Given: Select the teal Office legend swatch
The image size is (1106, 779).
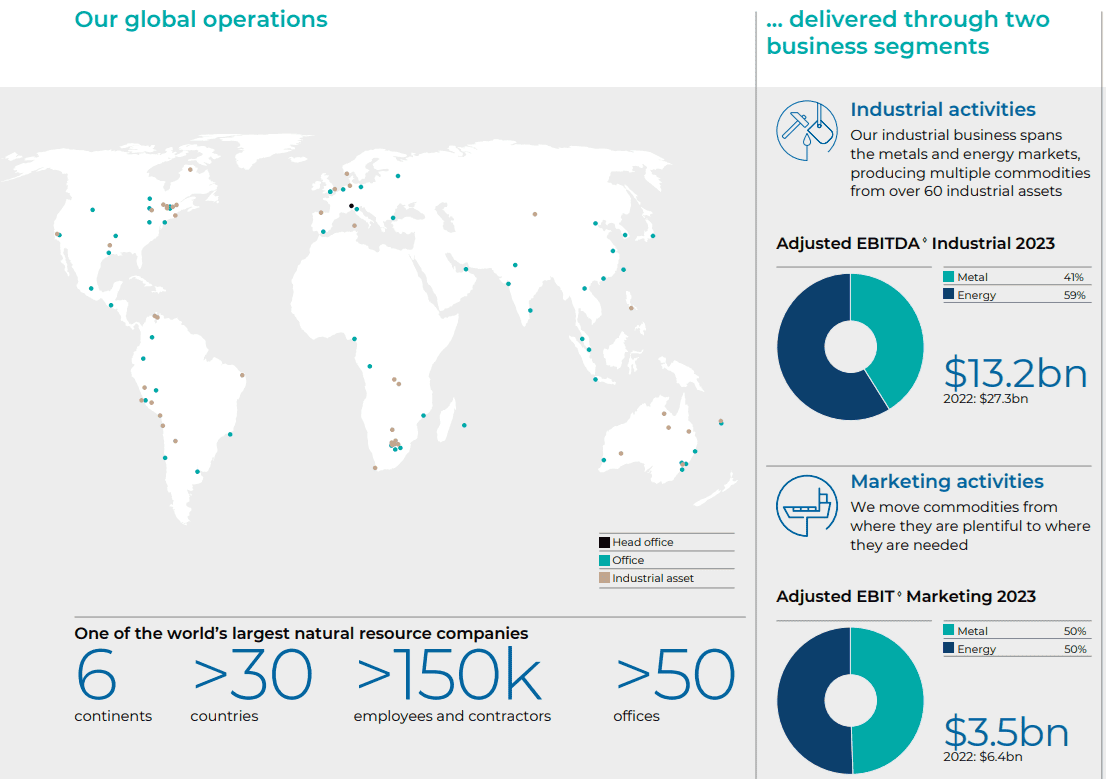Looking at the screenshot, I should [x=604, y=561].
